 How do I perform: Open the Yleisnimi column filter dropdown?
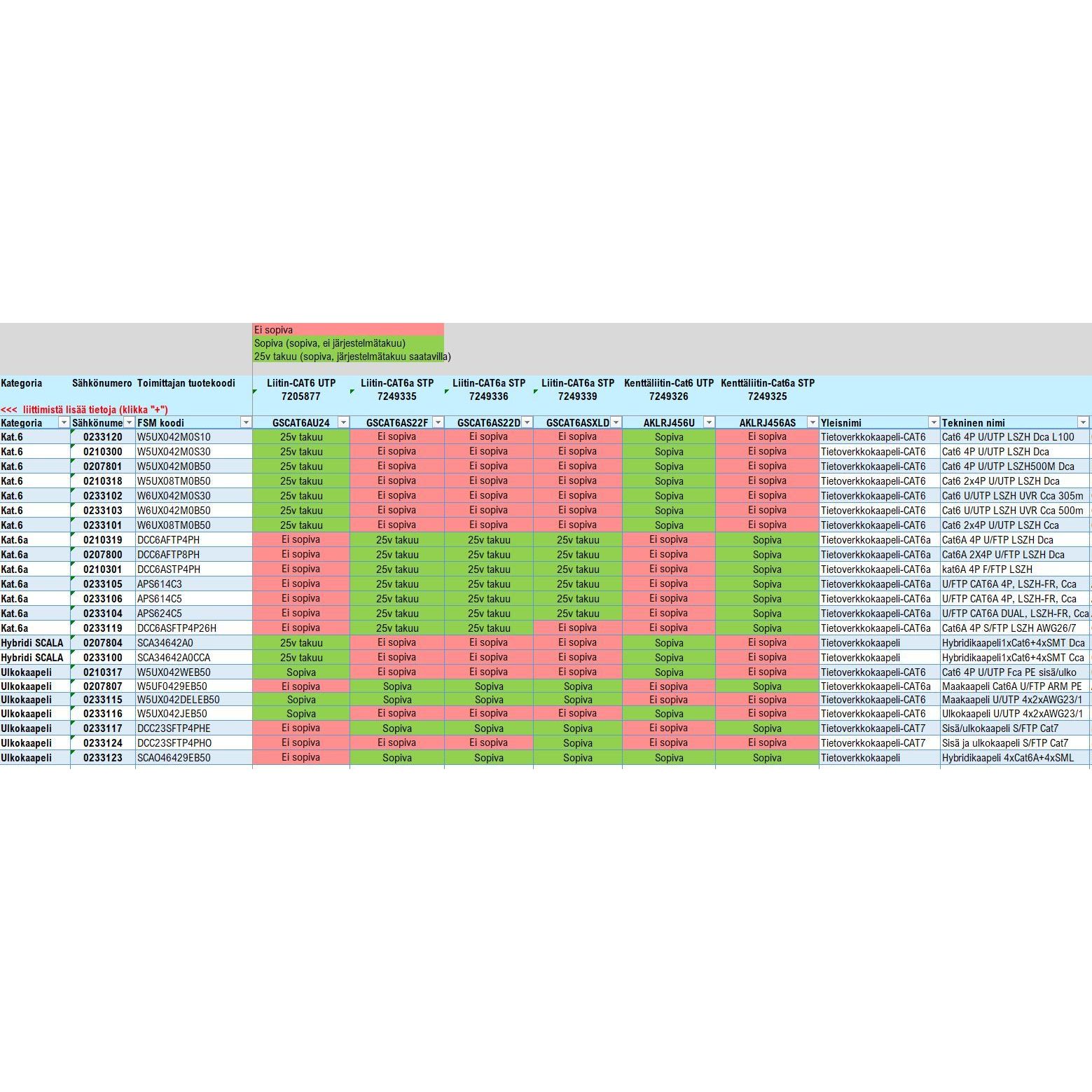(934, 422)
